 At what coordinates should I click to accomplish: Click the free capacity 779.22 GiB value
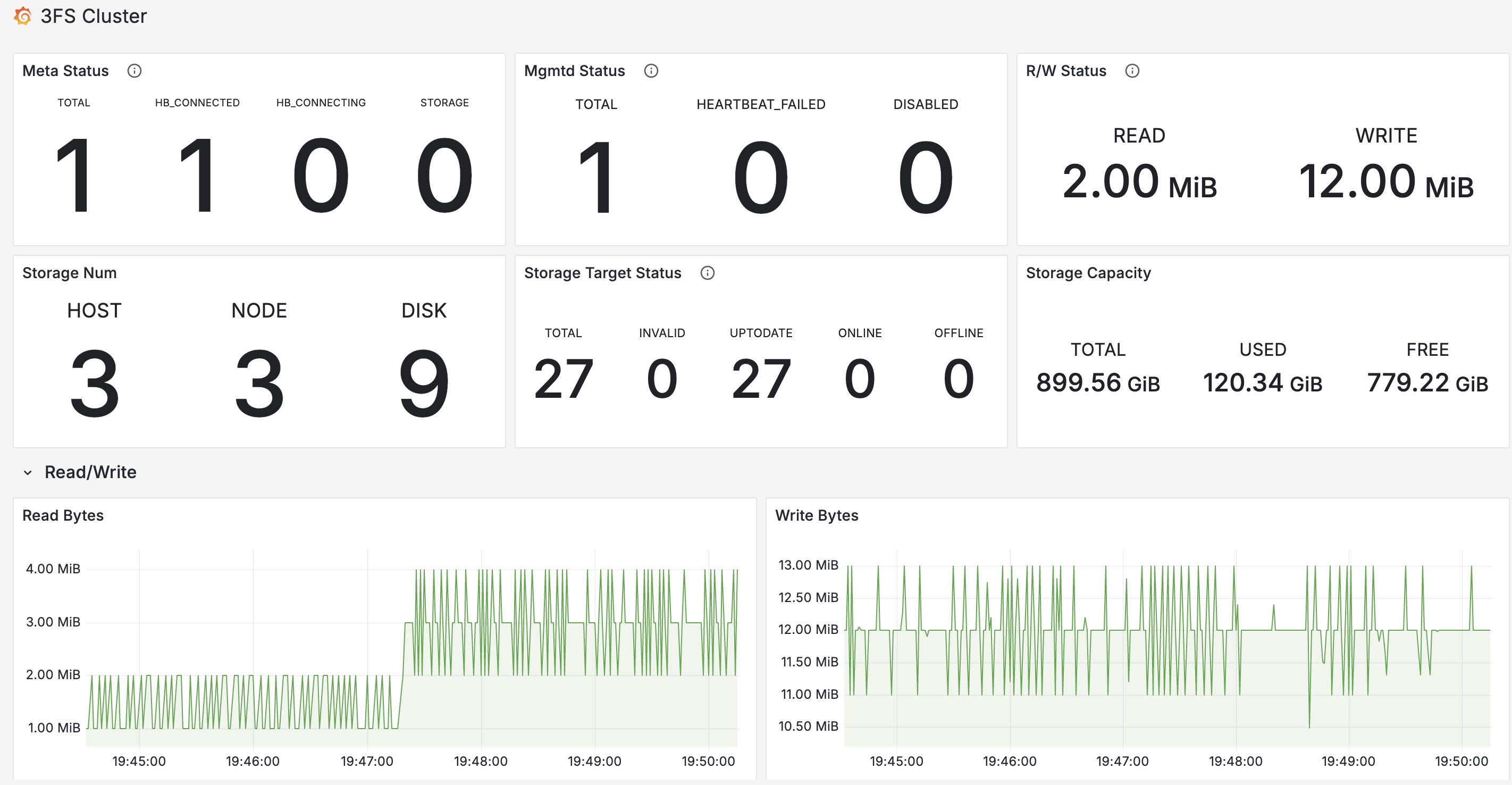click(x=1427, y=383)
